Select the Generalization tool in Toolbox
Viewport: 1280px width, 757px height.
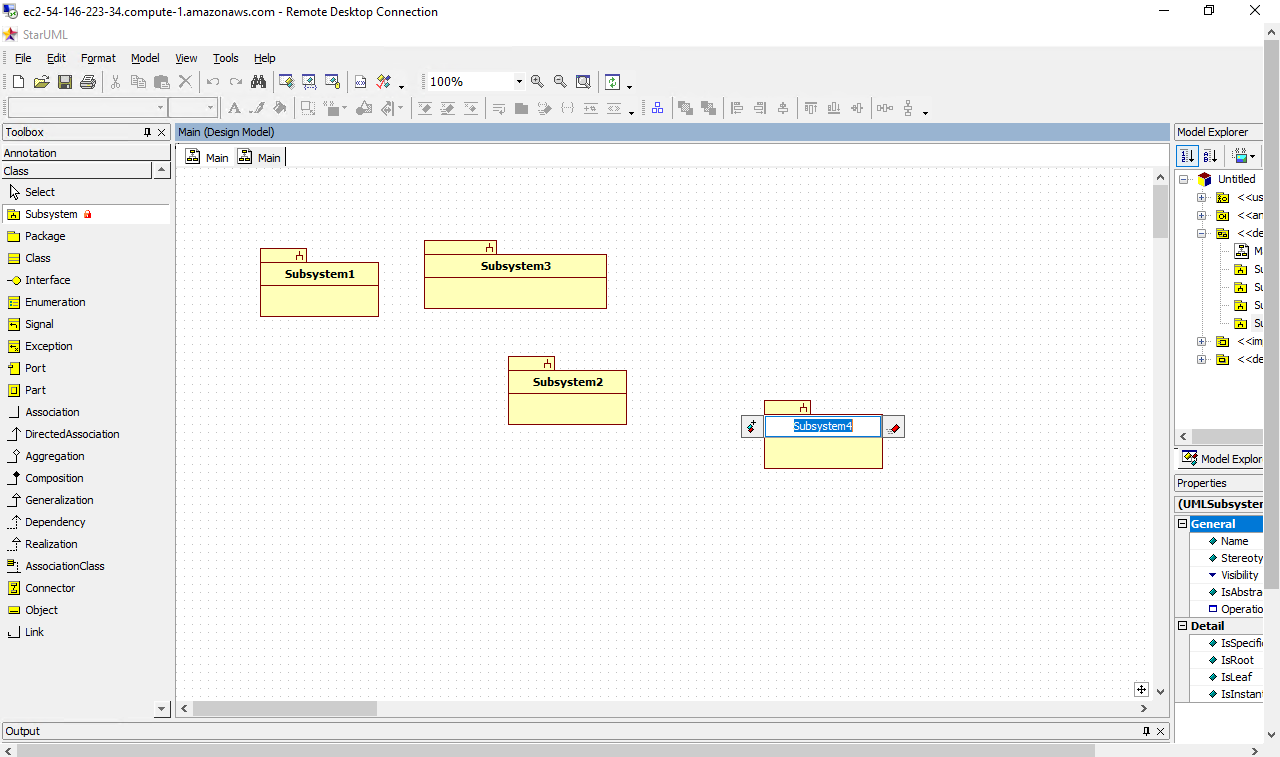coord(59,500)
